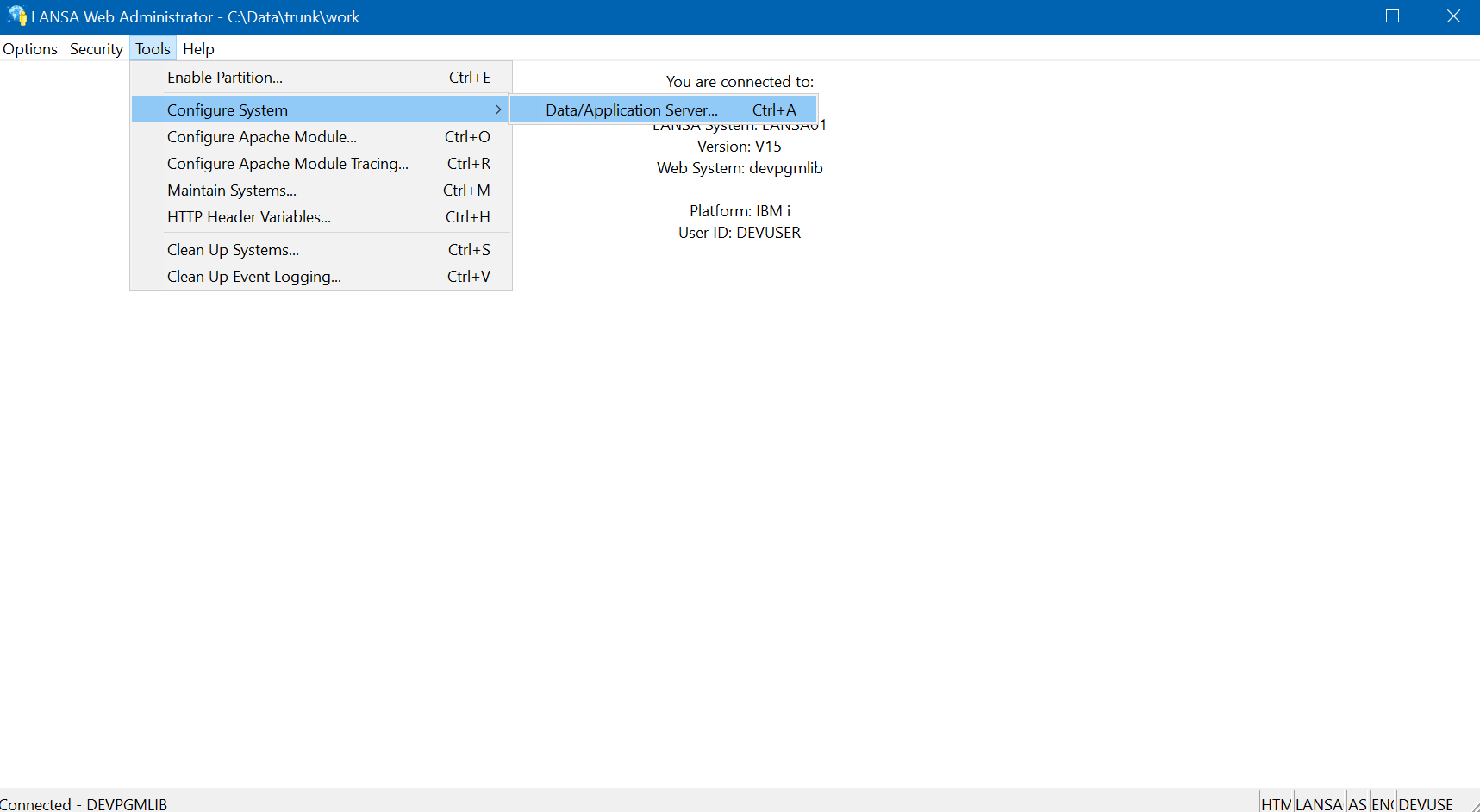This screenshot has width=1480, height=812.
Task: Choose Enable Partition... from the menu
Action: point(321,78)
